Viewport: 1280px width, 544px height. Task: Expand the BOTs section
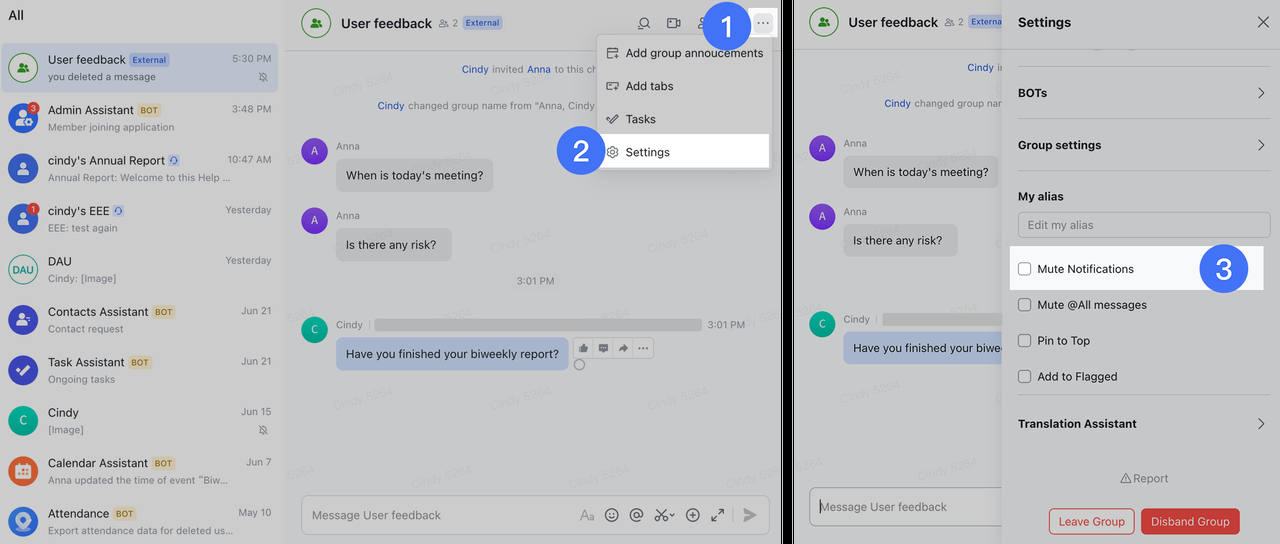coord(1261,93)
